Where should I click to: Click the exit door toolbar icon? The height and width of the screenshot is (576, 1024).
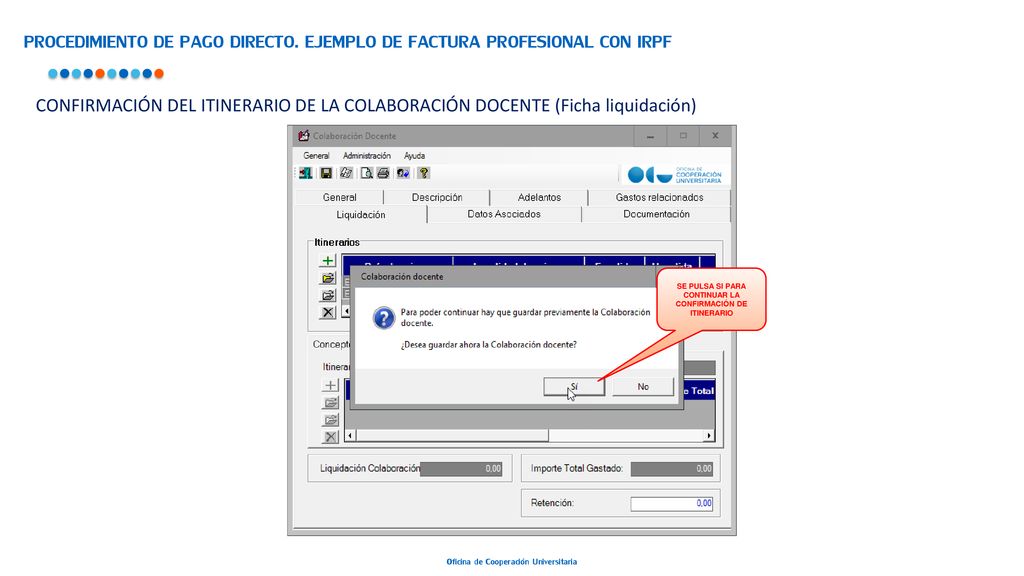[306, 173]
